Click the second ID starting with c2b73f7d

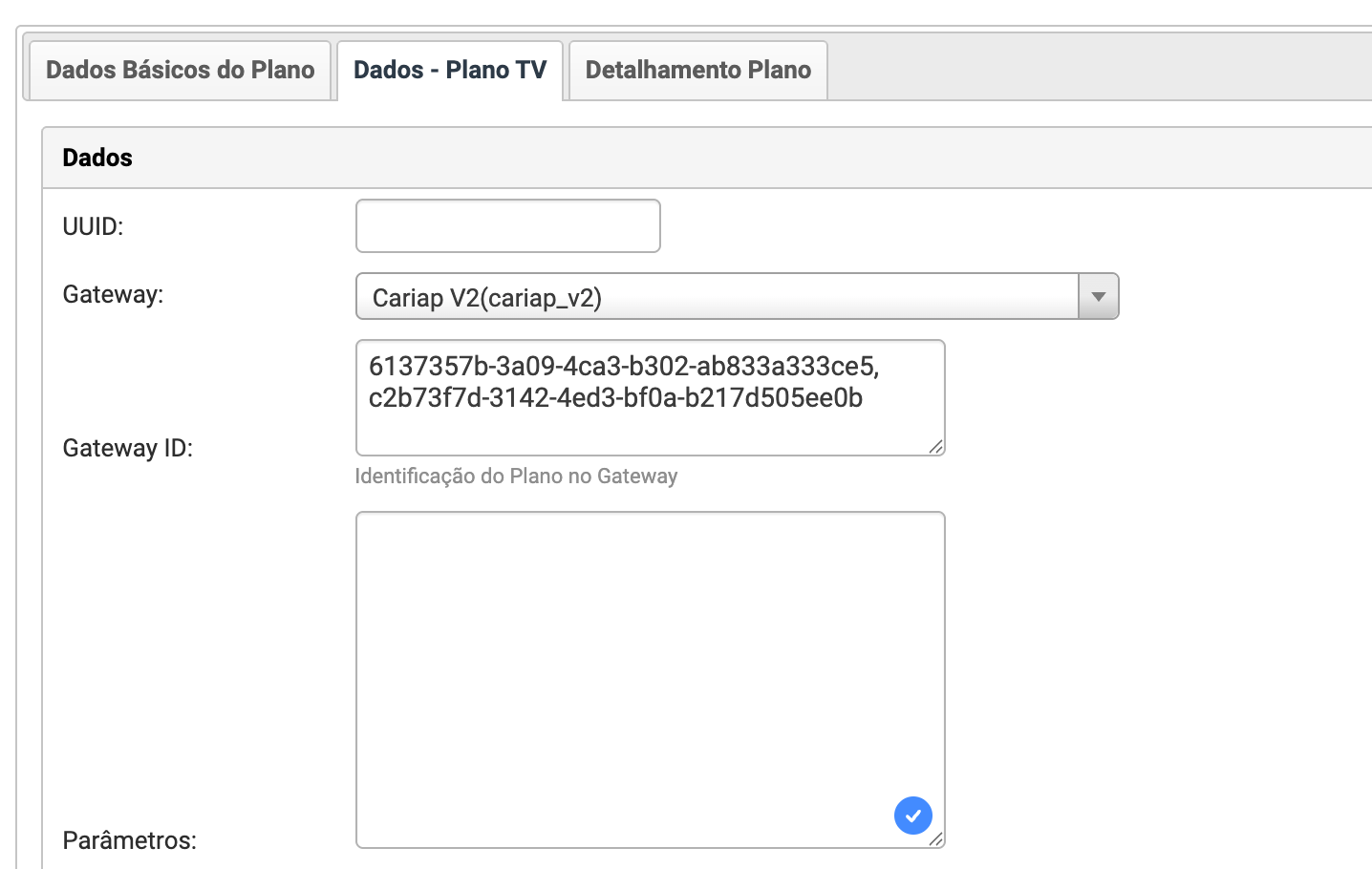coord(615,397)
